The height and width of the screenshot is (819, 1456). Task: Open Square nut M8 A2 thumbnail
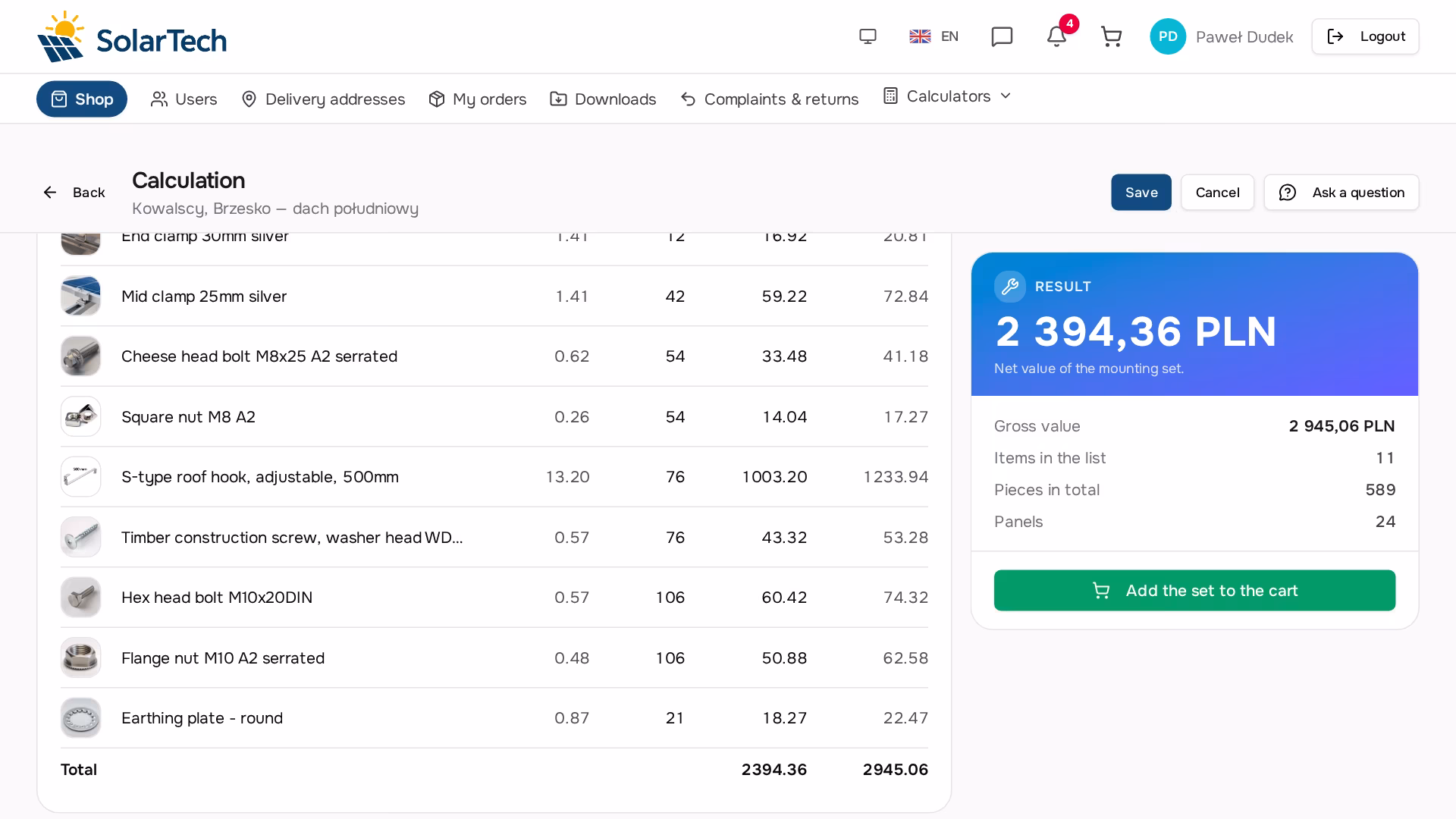click(80, 416)
